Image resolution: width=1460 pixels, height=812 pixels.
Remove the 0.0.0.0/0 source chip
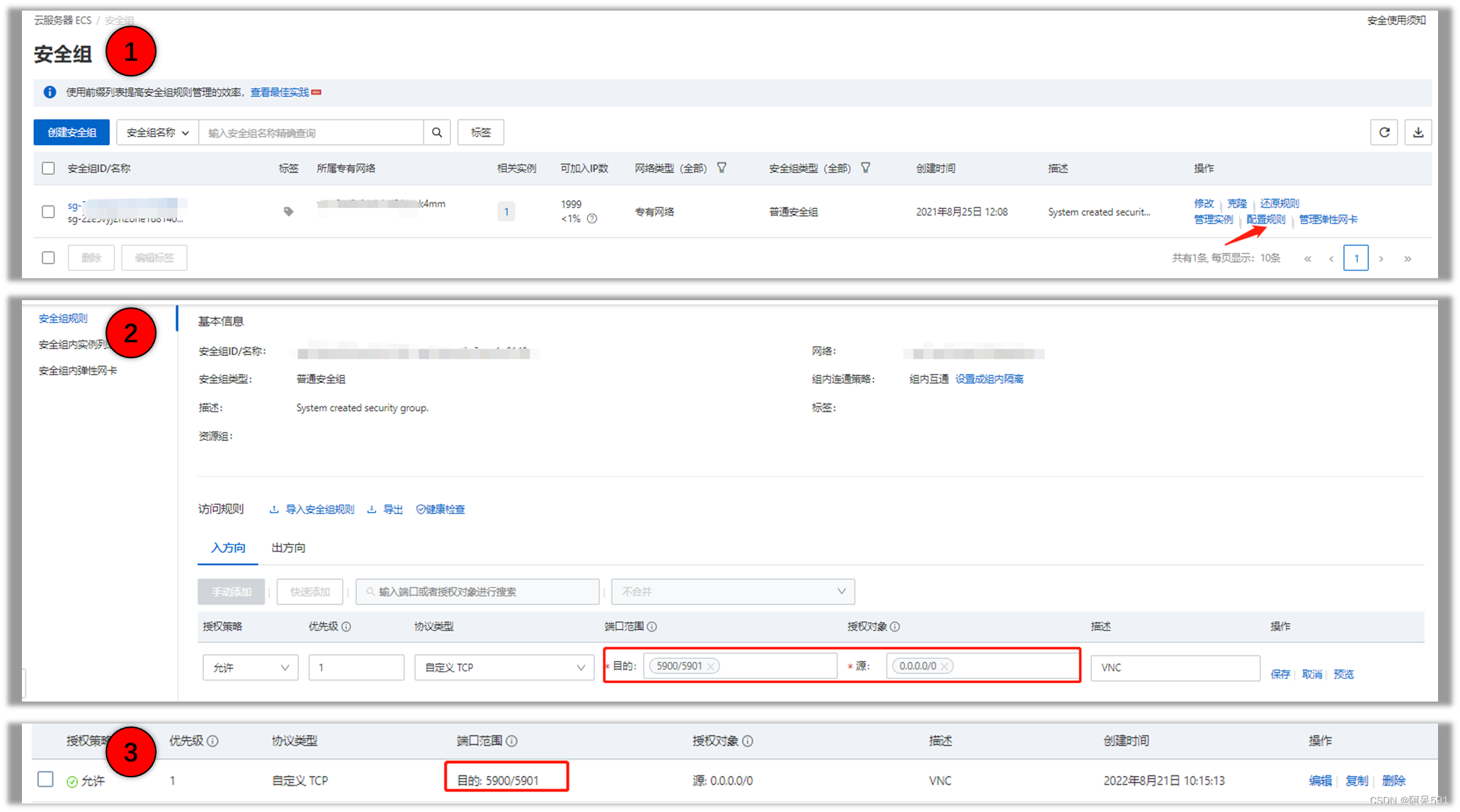coord(945,666)
